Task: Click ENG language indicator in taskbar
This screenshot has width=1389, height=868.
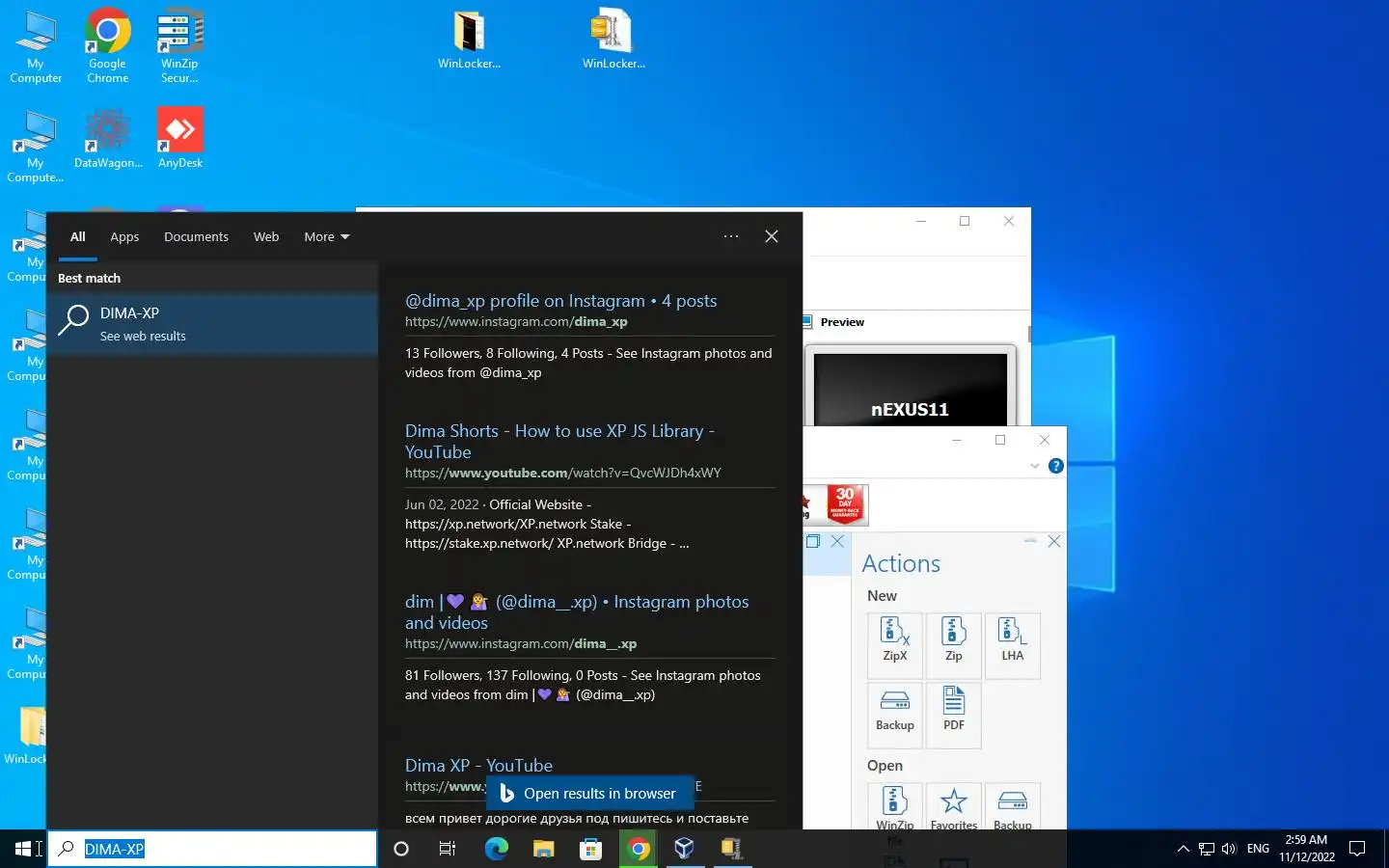Action: 1258,849
